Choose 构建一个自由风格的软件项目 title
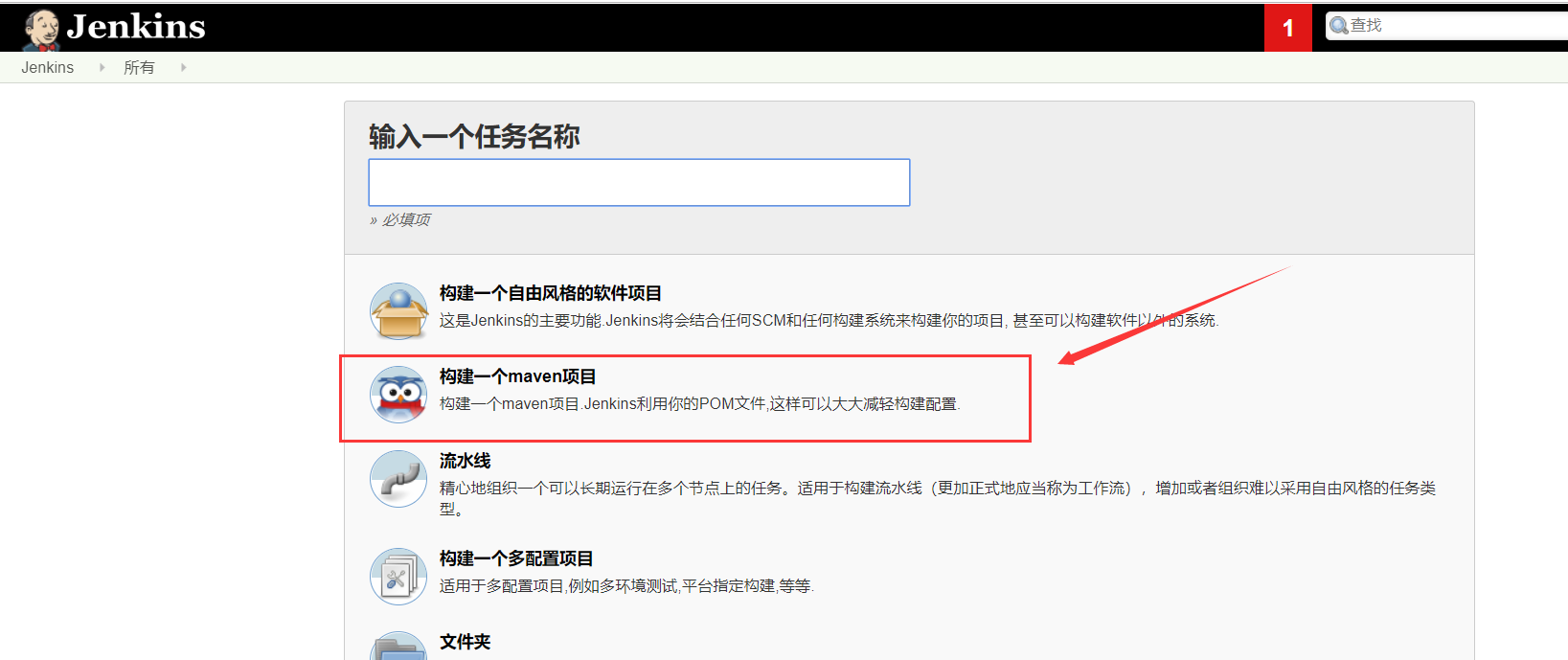Screen dimensions: 1568x660 click(551, 293)
